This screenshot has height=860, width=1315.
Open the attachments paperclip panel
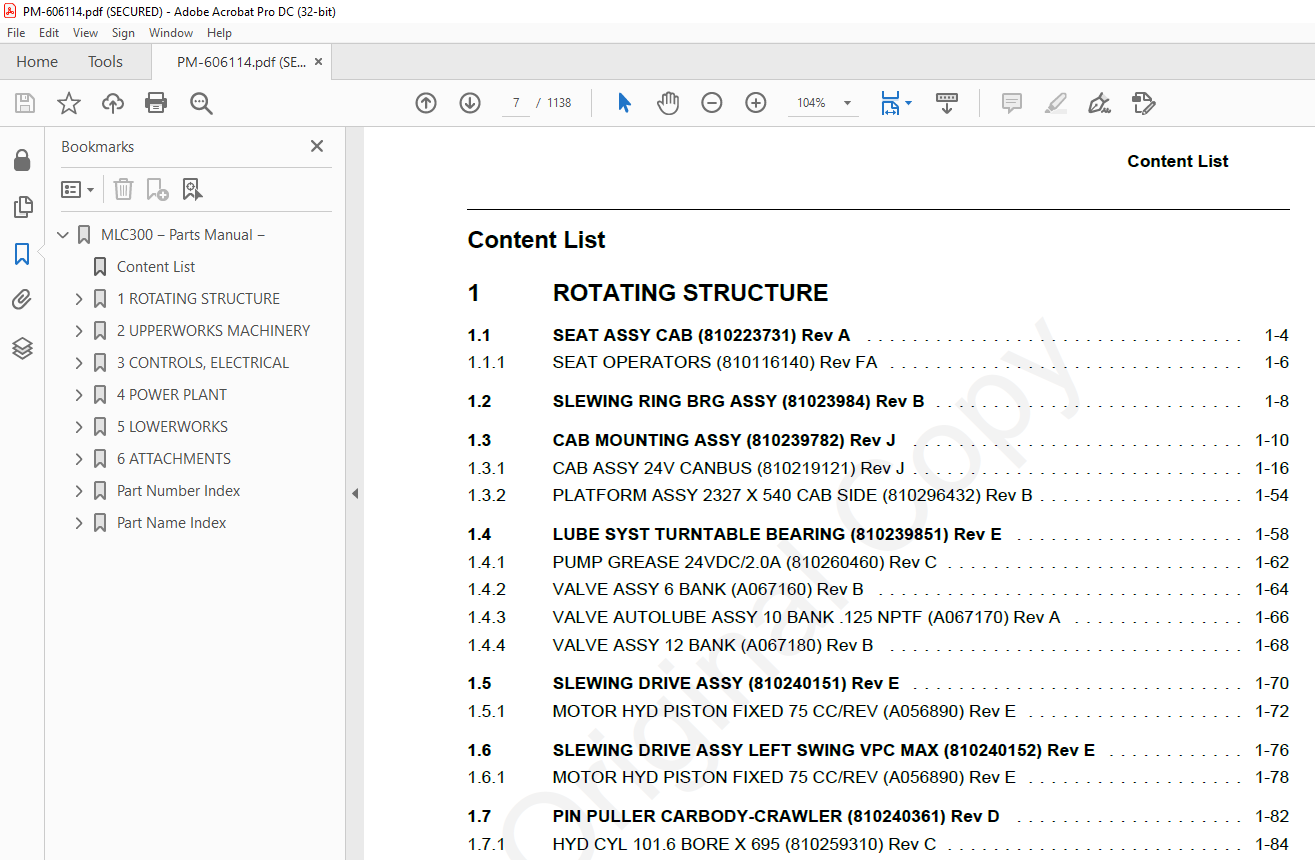(x=22, y=300)
